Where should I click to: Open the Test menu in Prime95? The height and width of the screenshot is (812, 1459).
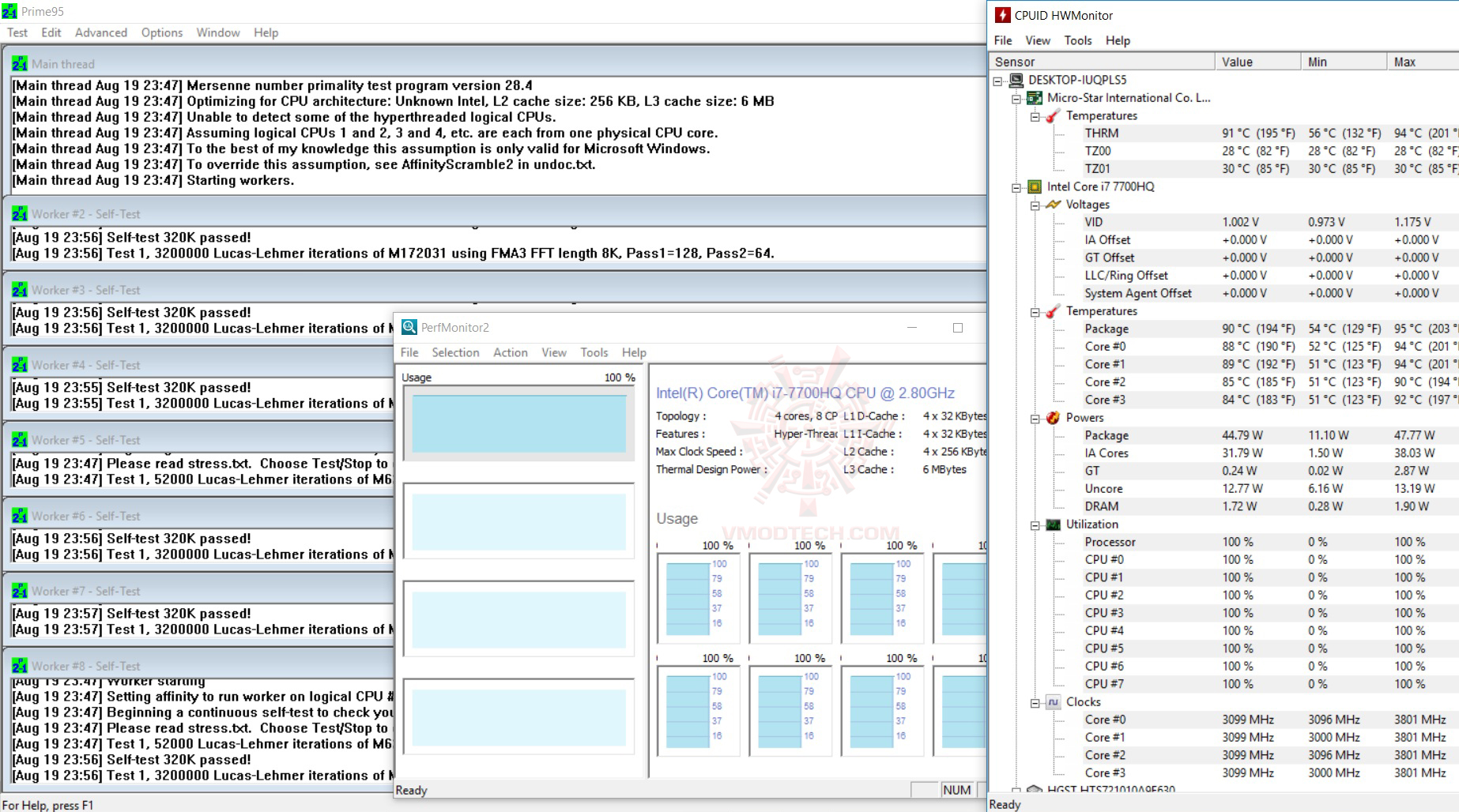tap(17, 32)
